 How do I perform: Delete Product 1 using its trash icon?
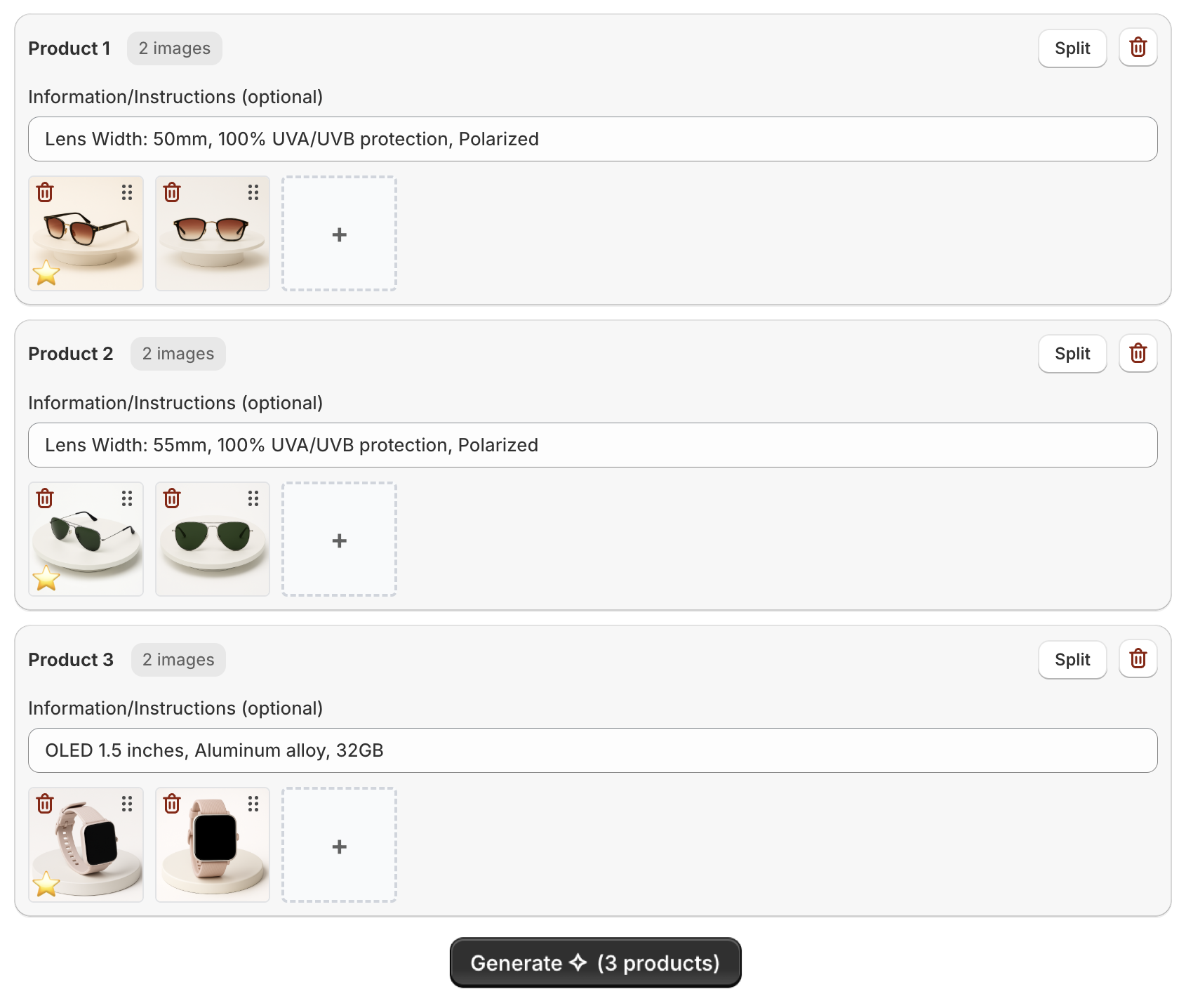[1138, 47]
